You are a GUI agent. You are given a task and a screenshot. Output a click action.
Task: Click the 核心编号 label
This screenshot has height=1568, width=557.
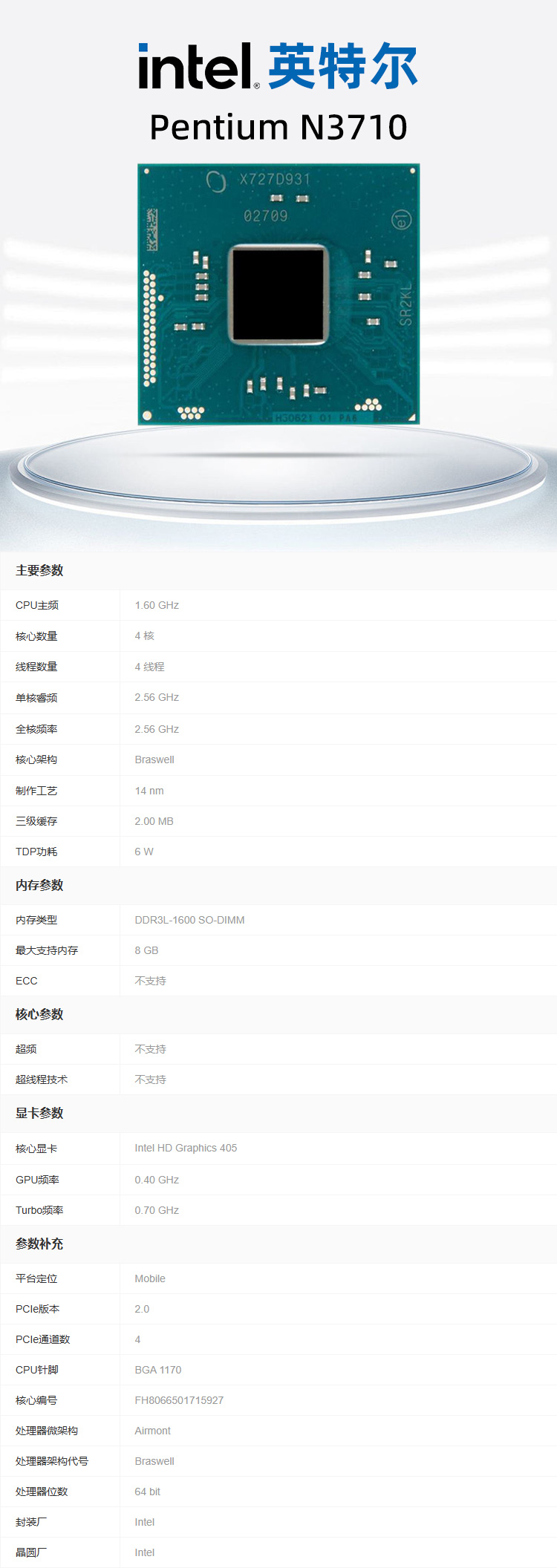coord(36,1400)
